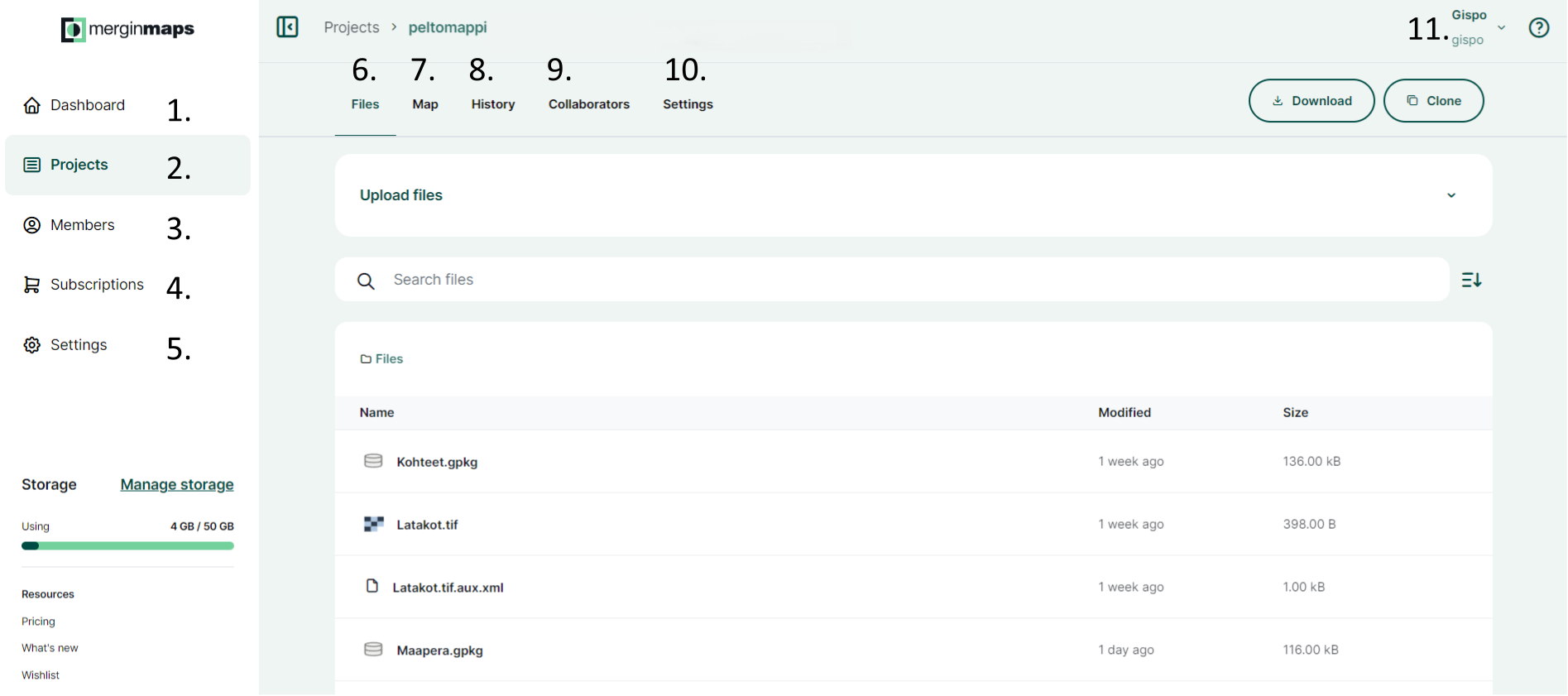The image size is (1568, 696).
Task: Click the sort files icon
Action: [x=1471, y=281]
